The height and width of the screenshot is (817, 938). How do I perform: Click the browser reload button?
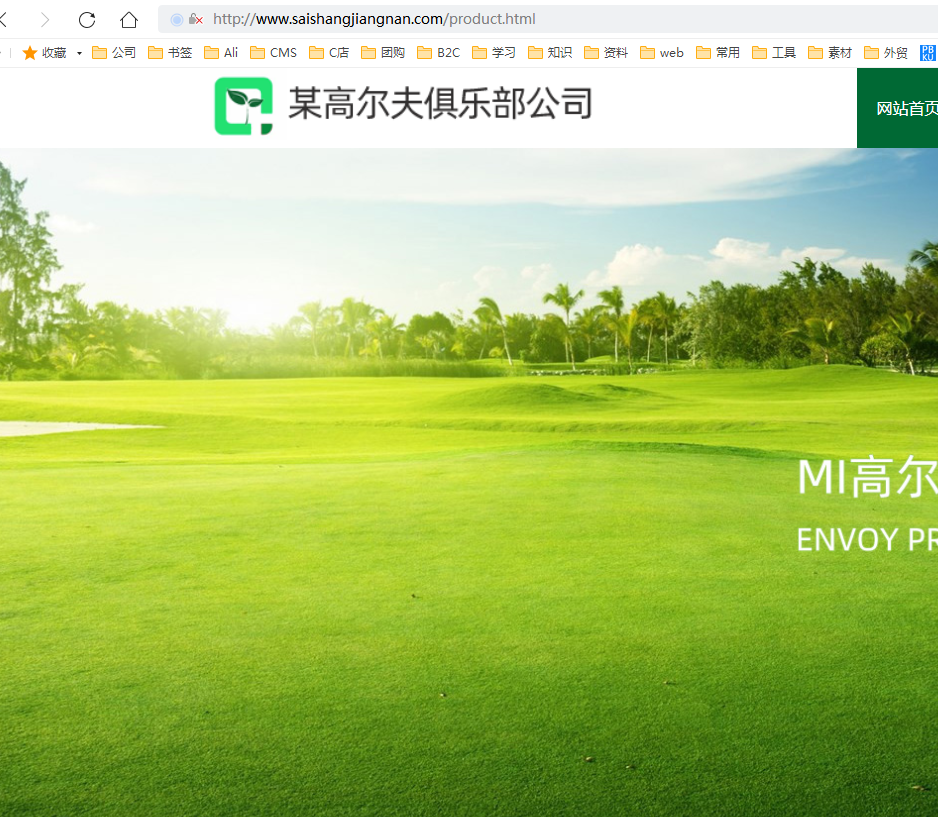coord(87,20)
